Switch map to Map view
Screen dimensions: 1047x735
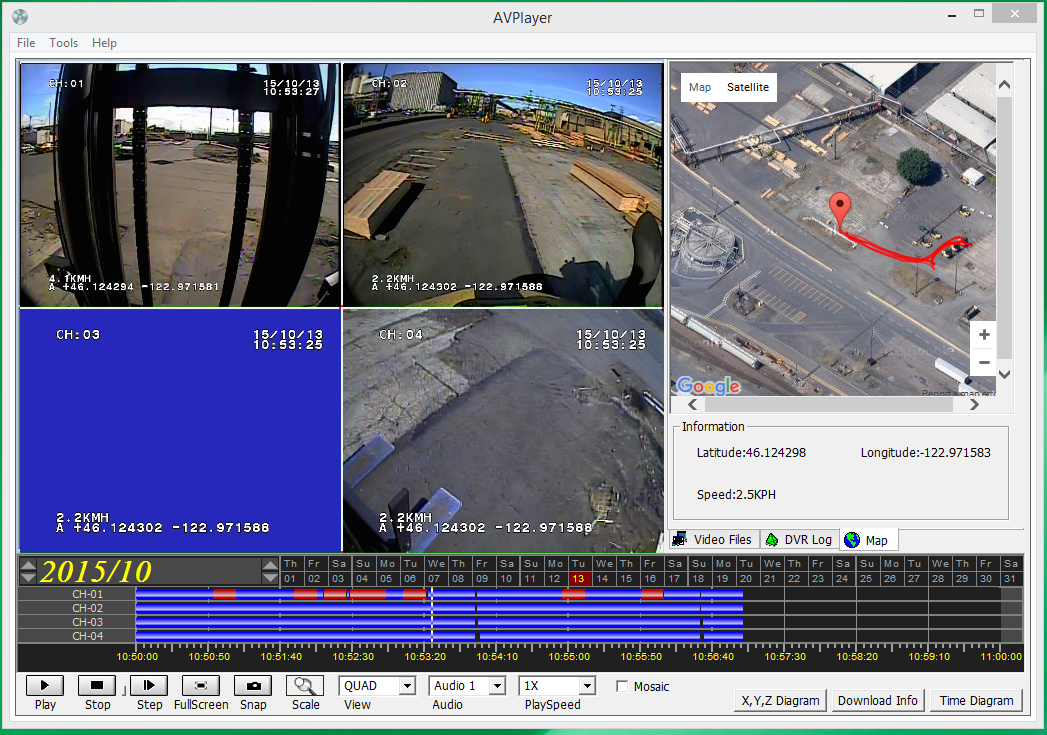(x=700, y=87)
